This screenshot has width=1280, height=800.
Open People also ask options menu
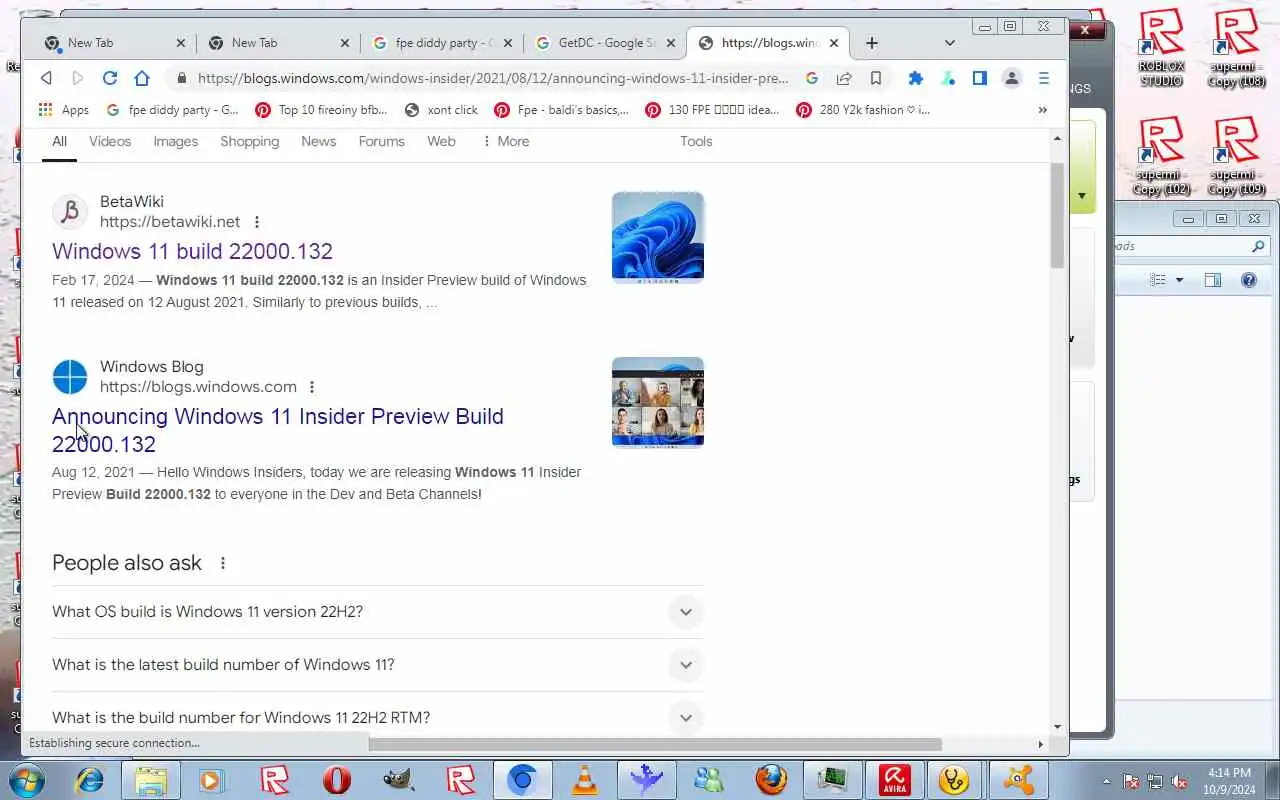pyautogui.click(x=223, y=563)
